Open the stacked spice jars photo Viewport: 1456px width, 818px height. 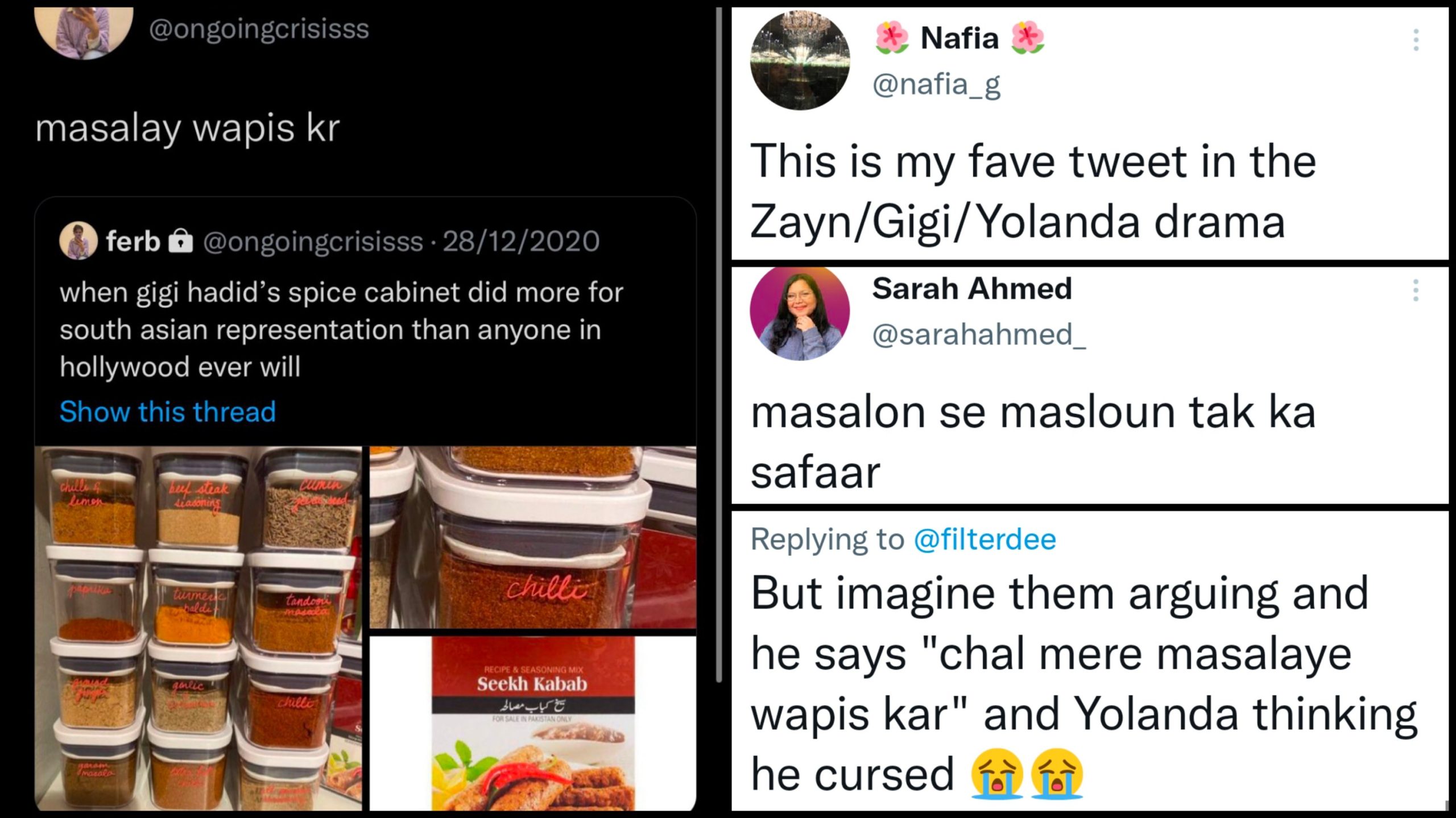tap(198, 628)
